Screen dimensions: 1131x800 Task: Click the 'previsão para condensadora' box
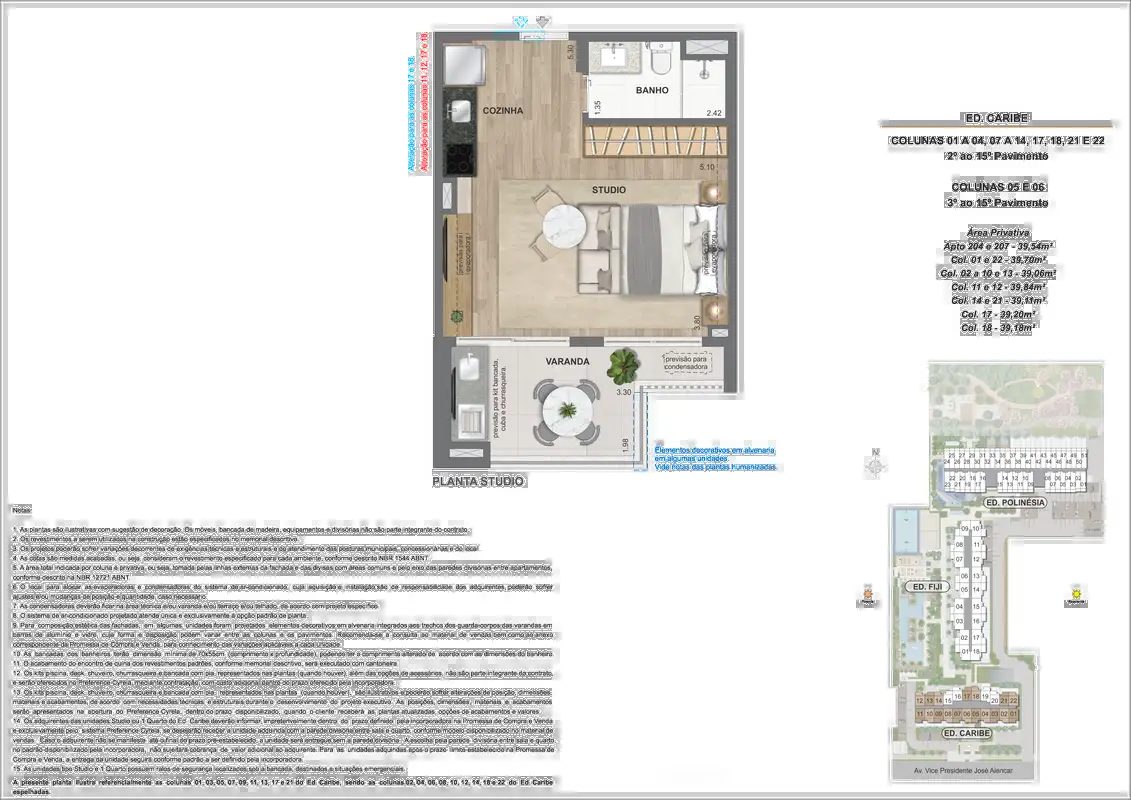pos(686,362)
